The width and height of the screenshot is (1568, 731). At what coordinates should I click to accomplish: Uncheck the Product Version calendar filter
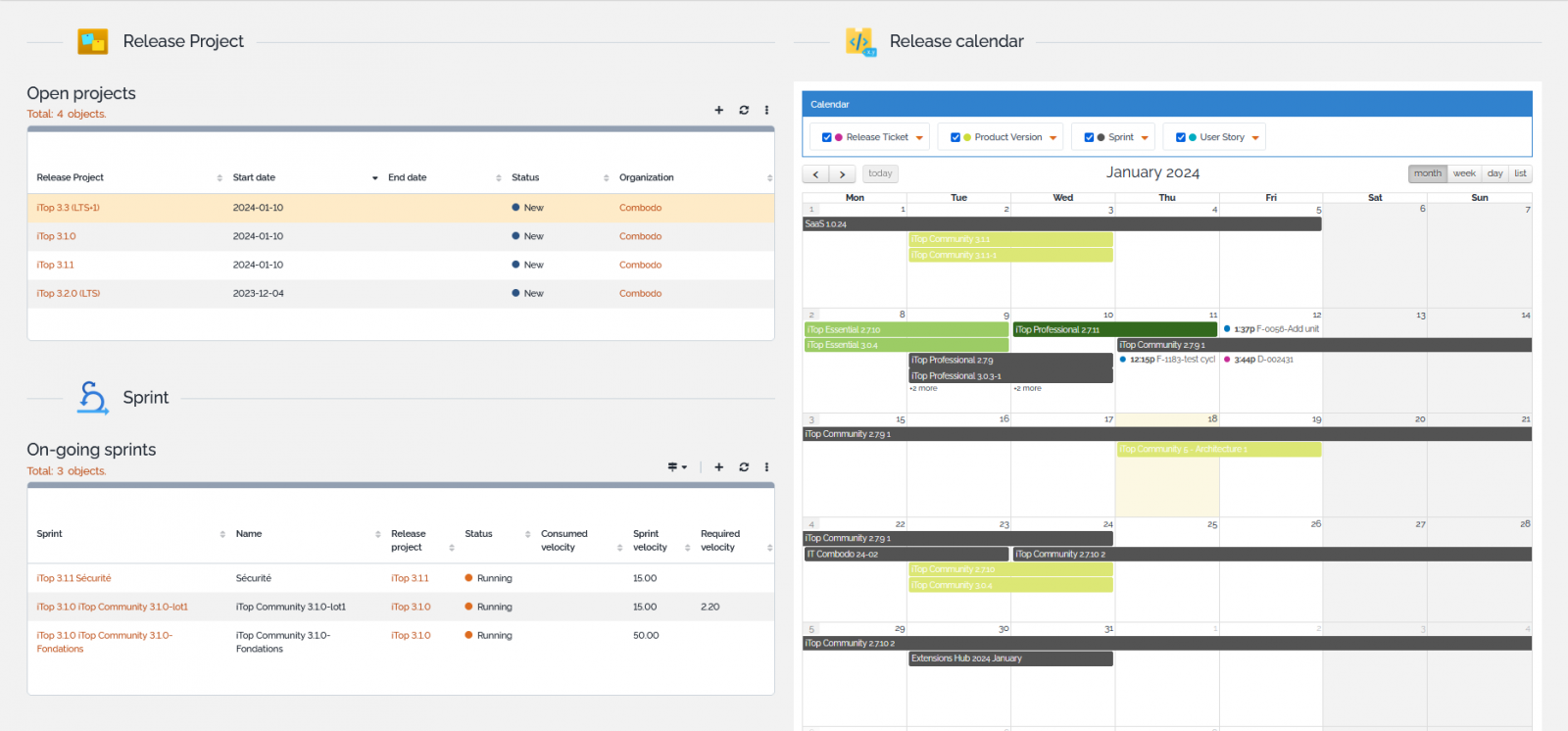[955, 138]
